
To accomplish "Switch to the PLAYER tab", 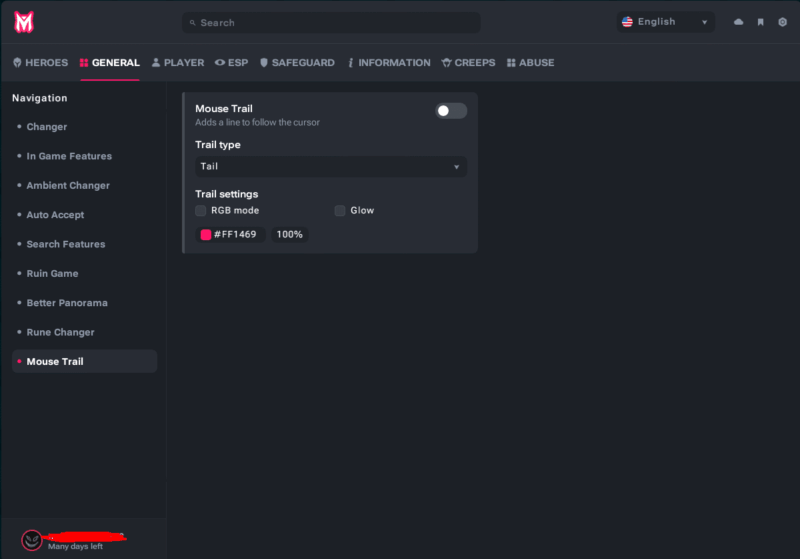I will (178, 63).
